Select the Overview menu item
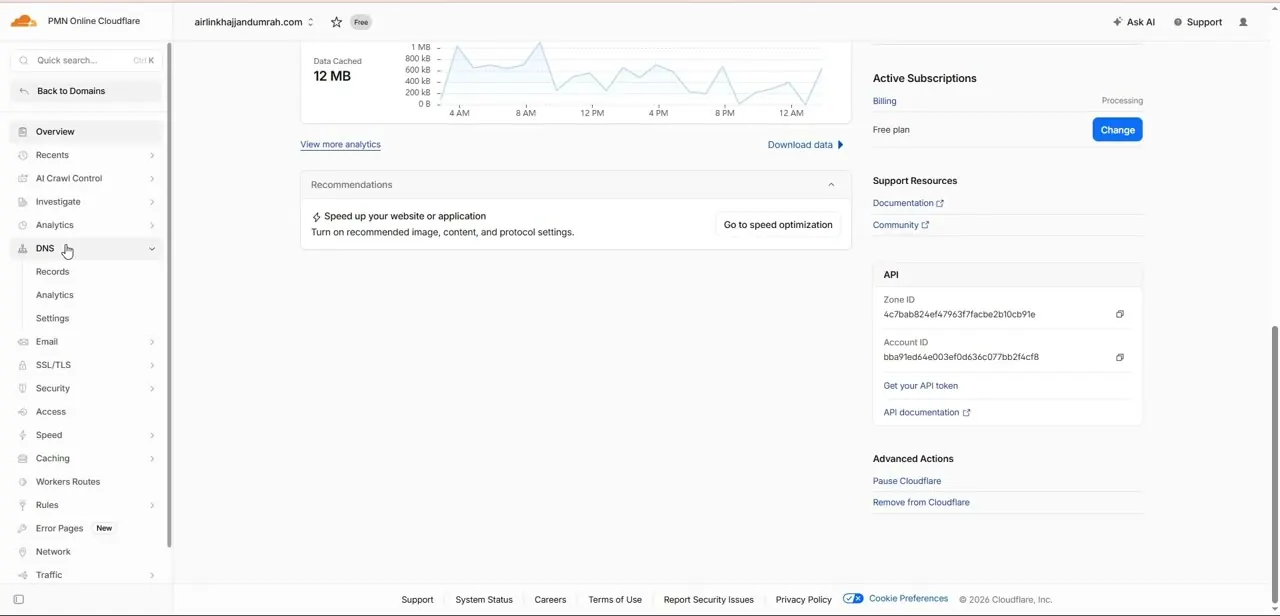 pos(86,132)
